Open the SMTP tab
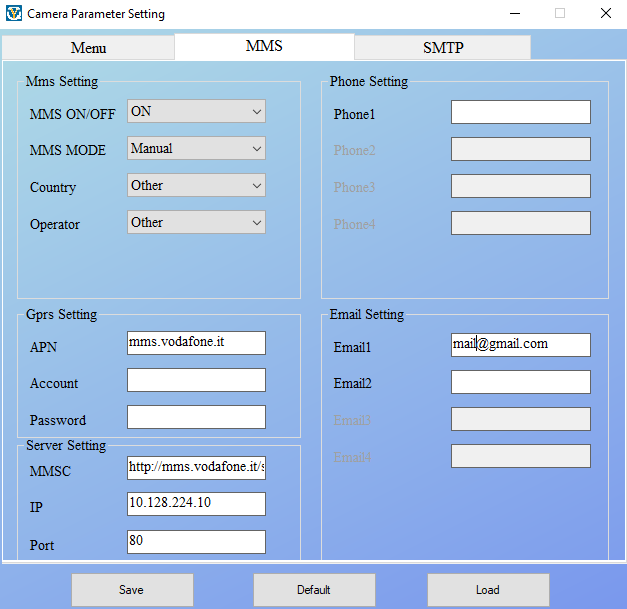The image size is (627, 609). tap(442, 48)
